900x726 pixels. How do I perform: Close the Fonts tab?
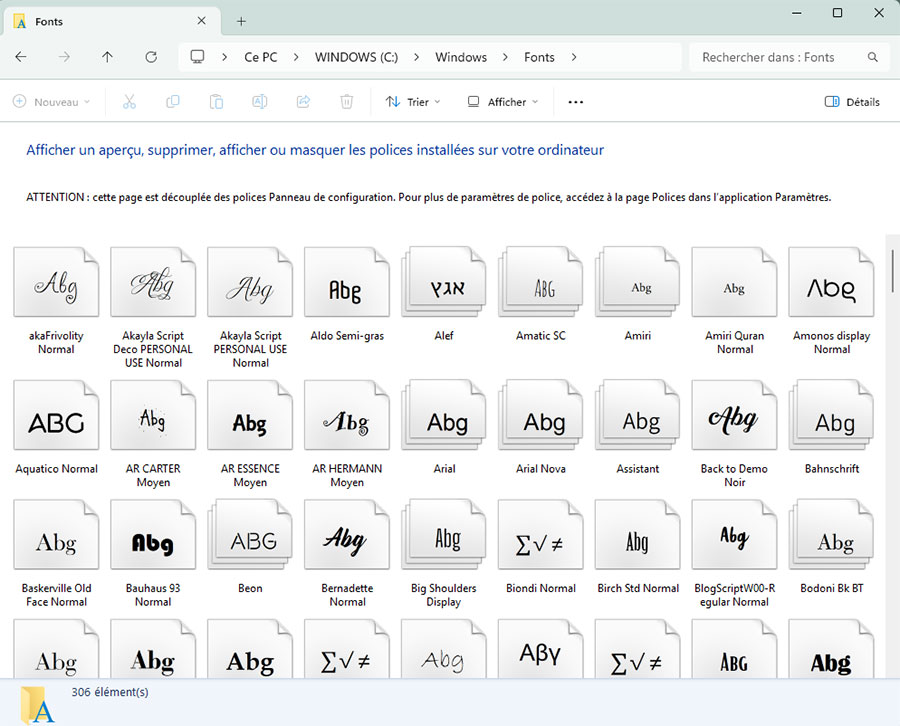(201, 21)
